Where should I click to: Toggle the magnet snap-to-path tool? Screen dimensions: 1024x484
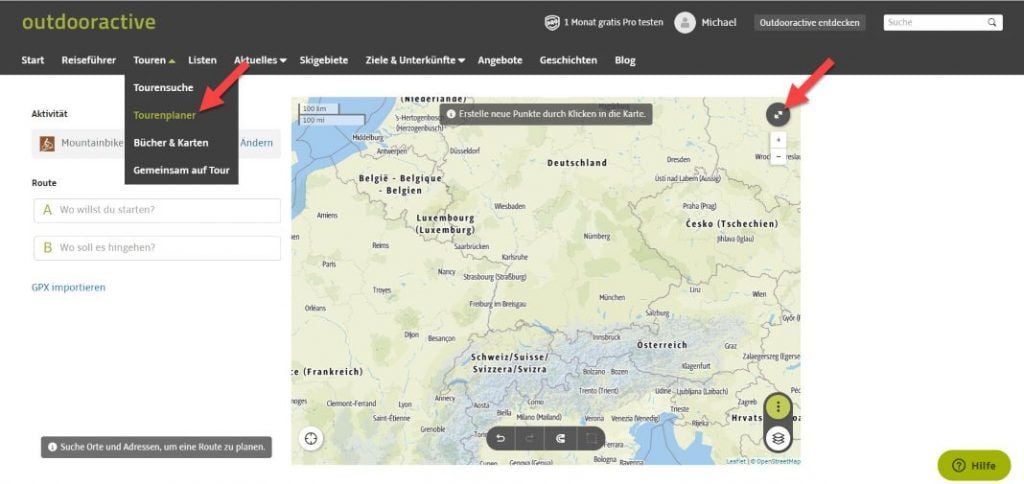[560, 438]
